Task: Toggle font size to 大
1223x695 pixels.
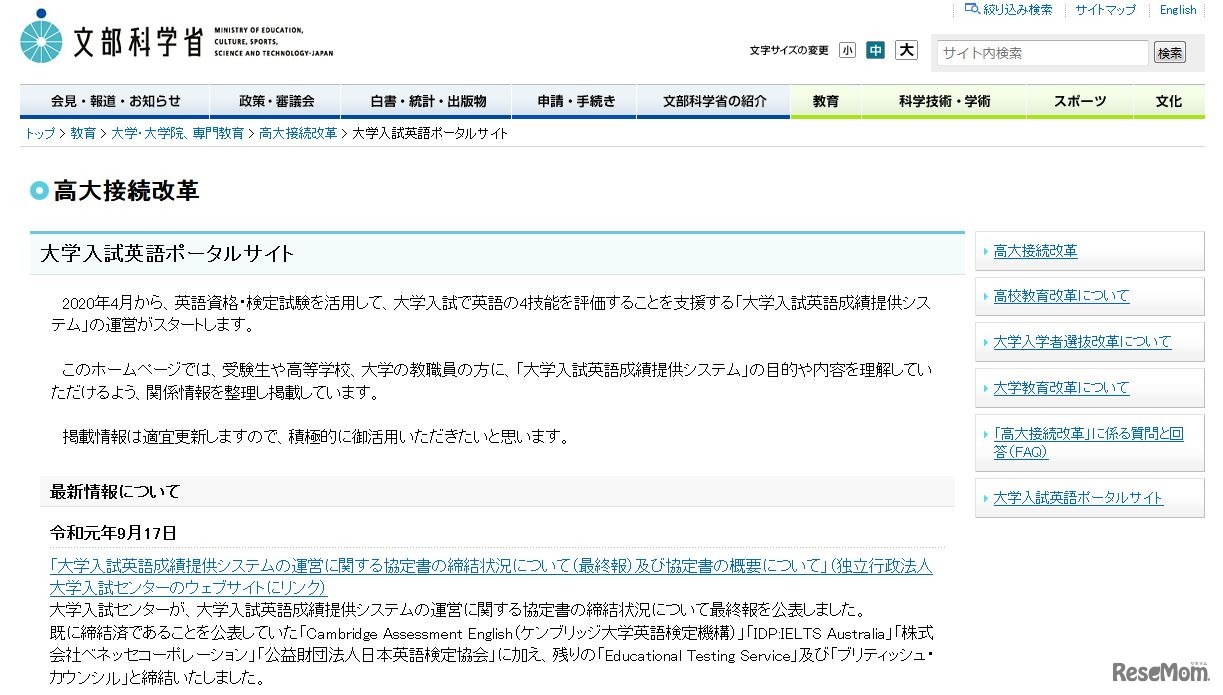Action: click(x=906, y=49)
